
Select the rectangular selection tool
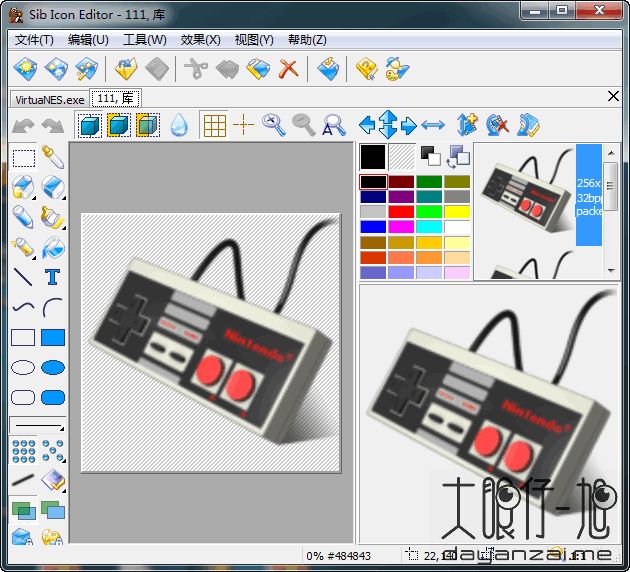23,157
